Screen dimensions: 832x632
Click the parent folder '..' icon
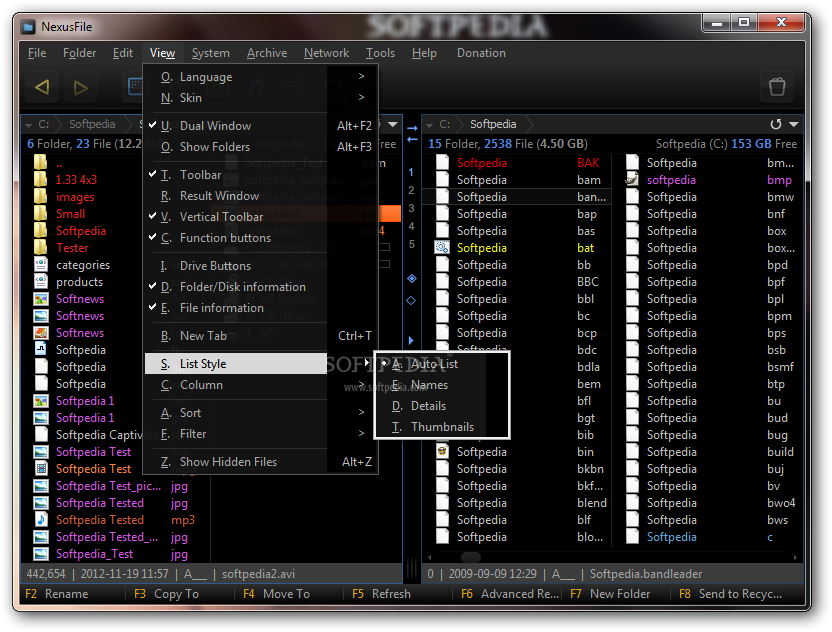click(x=40, y=162)
